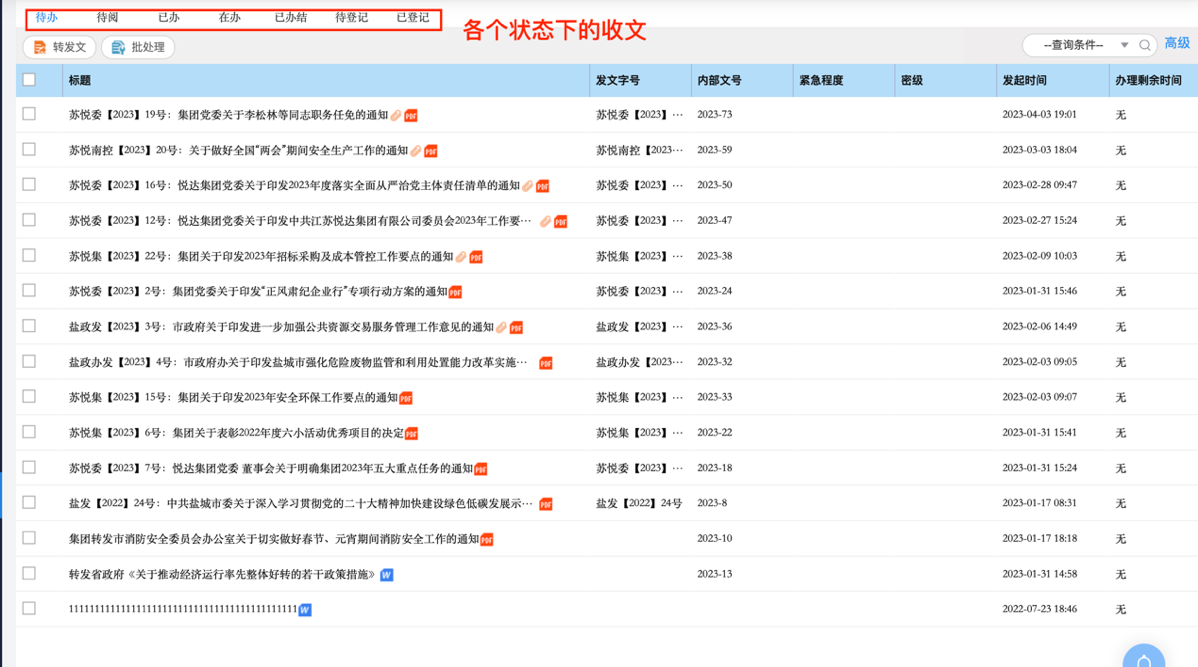Click the 发起时间 column header
Viewport: 1198px width, 667px height.
click(x=1025, y=80)
